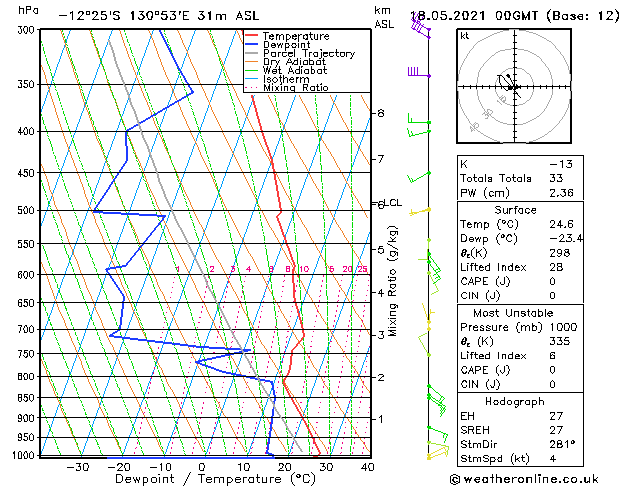Click the red Temperature legend entry
The image size is (629, 486).
pyautogui.click(x=296, y=36)
